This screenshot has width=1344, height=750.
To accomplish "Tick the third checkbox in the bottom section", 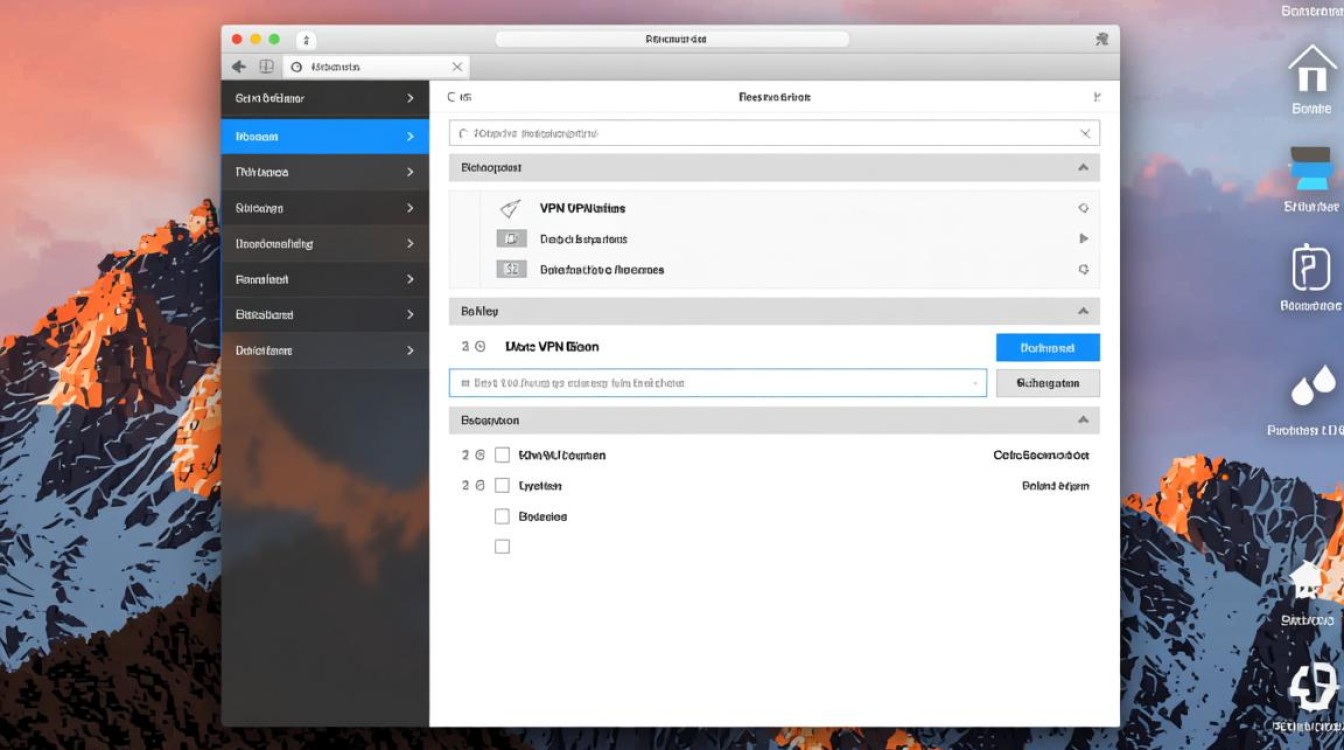I will 502,516.
